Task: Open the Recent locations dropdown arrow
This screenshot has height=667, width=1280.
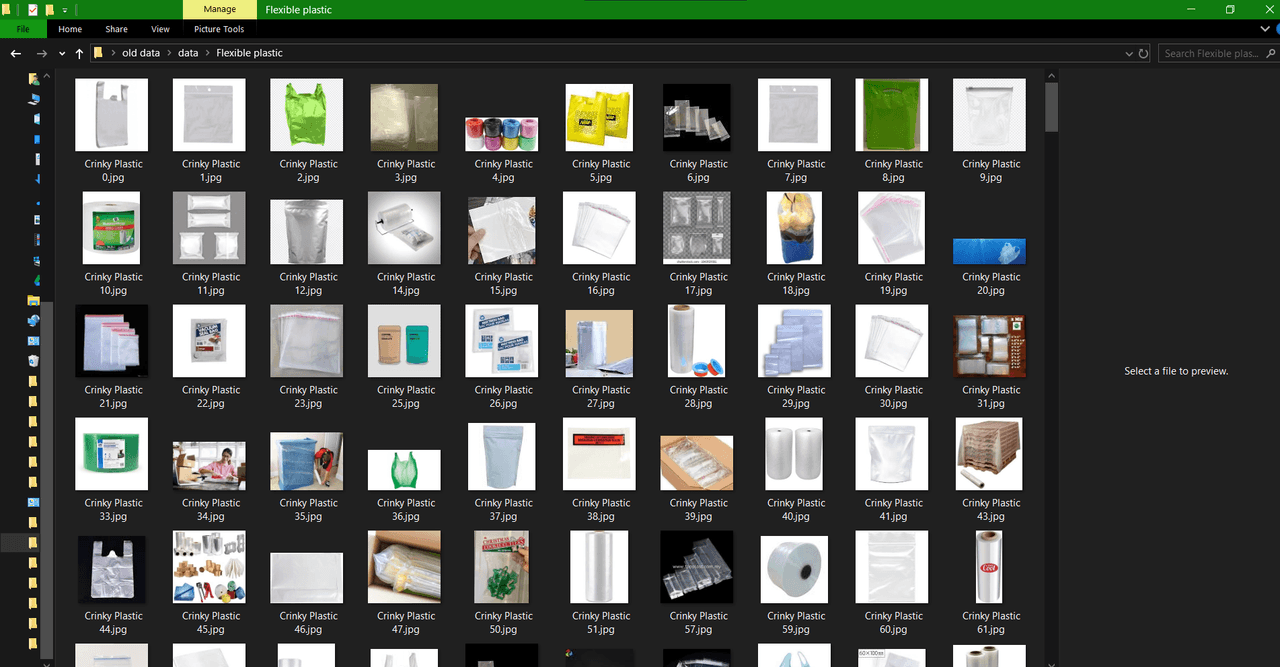Action: [x=62, y=53]
